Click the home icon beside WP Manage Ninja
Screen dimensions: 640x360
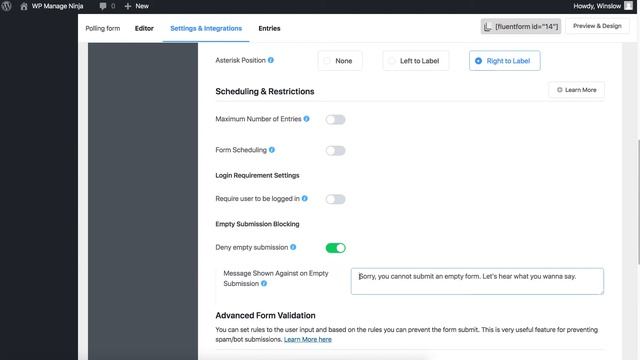[24, 6]
